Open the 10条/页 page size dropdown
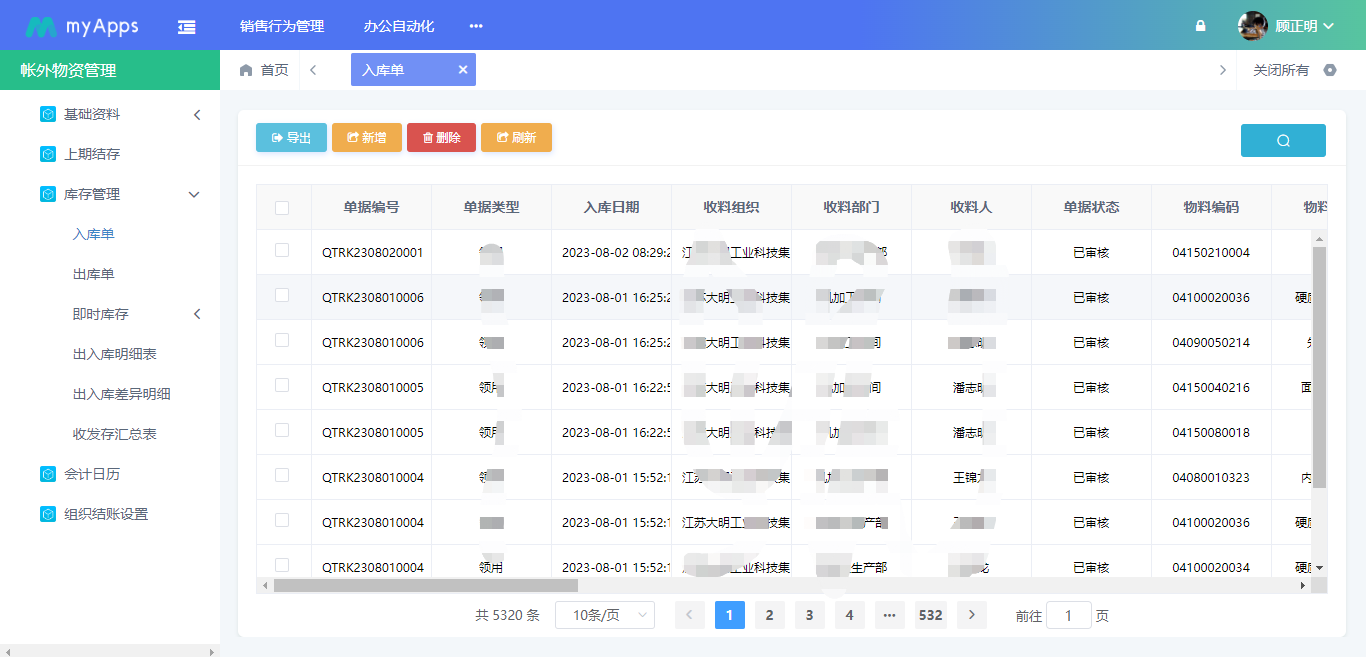Viewport: 1366px width, 657px height. 604,615
